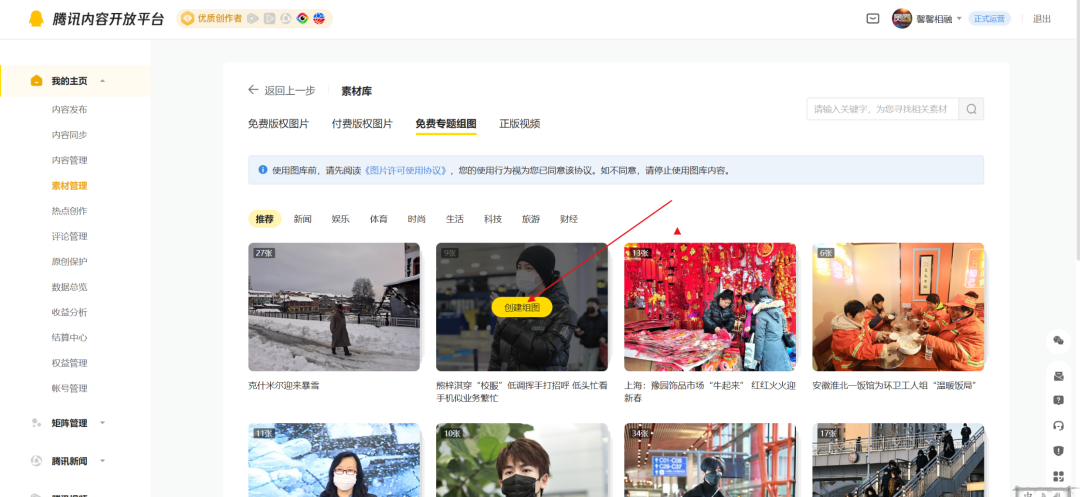Click the keyword search input field
Viewport: 1080px width, 497px height.
(x=883, y=109)
